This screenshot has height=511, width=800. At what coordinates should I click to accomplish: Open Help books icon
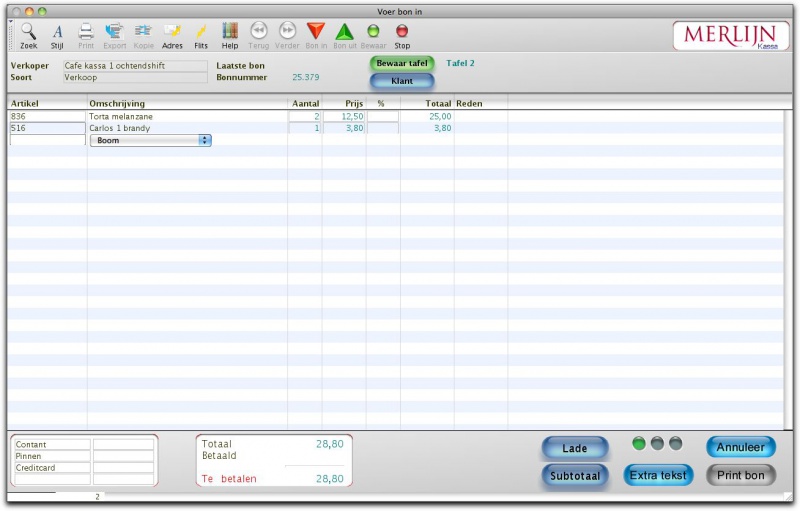[x=230, y=32]
